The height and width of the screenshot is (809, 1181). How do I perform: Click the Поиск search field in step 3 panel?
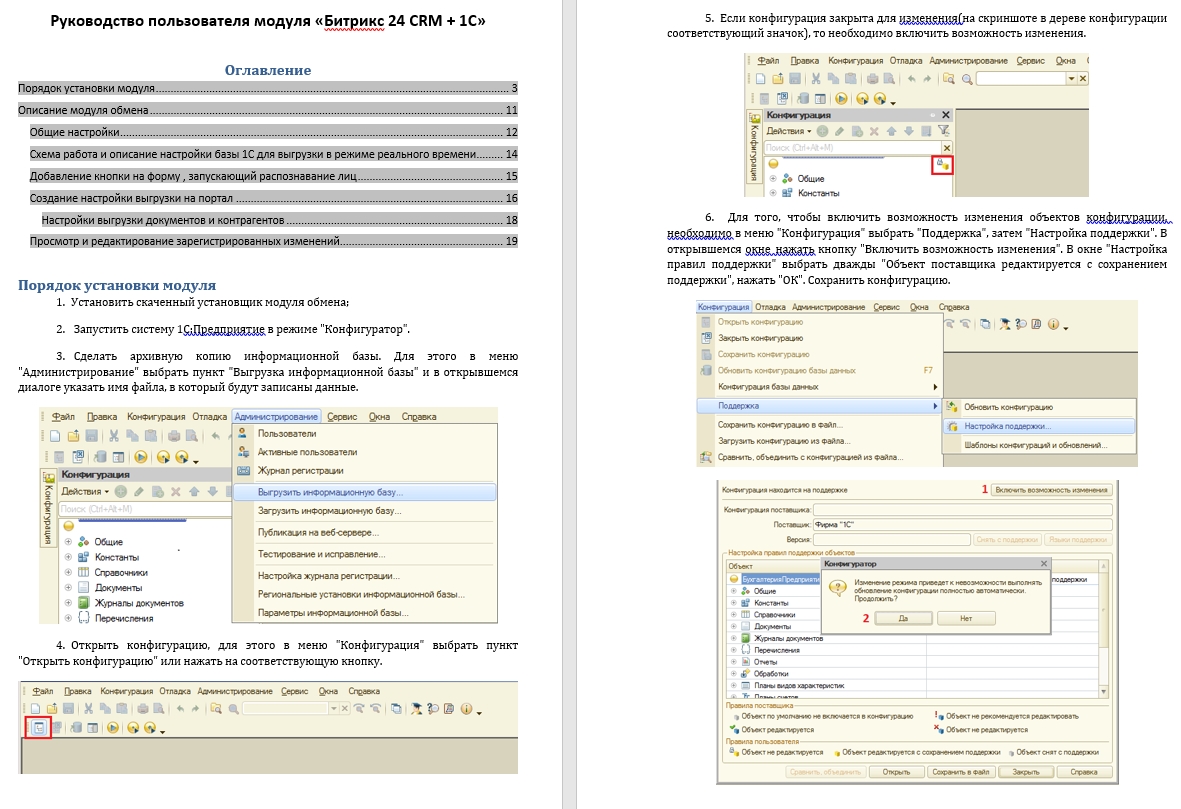[x=145, y=509]
